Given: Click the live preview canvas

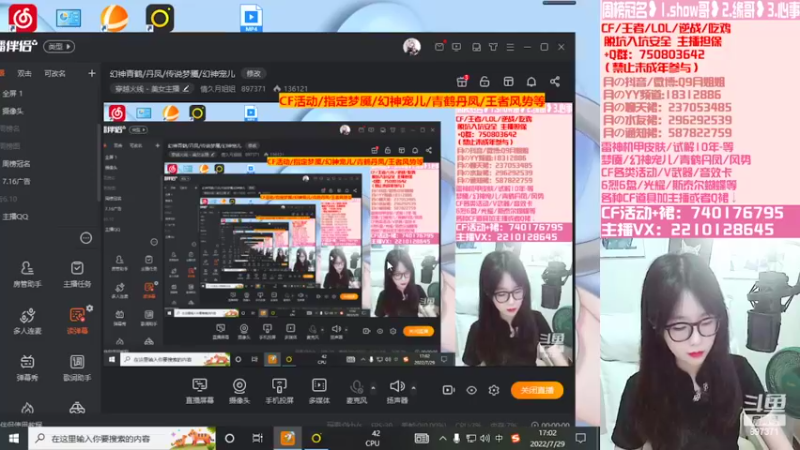Looking at the screenshot, I should [338, 235].
